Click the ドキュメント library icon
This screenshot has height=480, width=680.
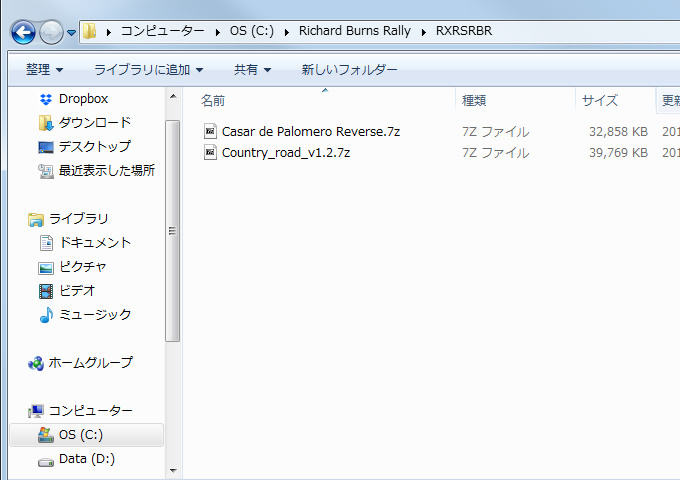46,243
